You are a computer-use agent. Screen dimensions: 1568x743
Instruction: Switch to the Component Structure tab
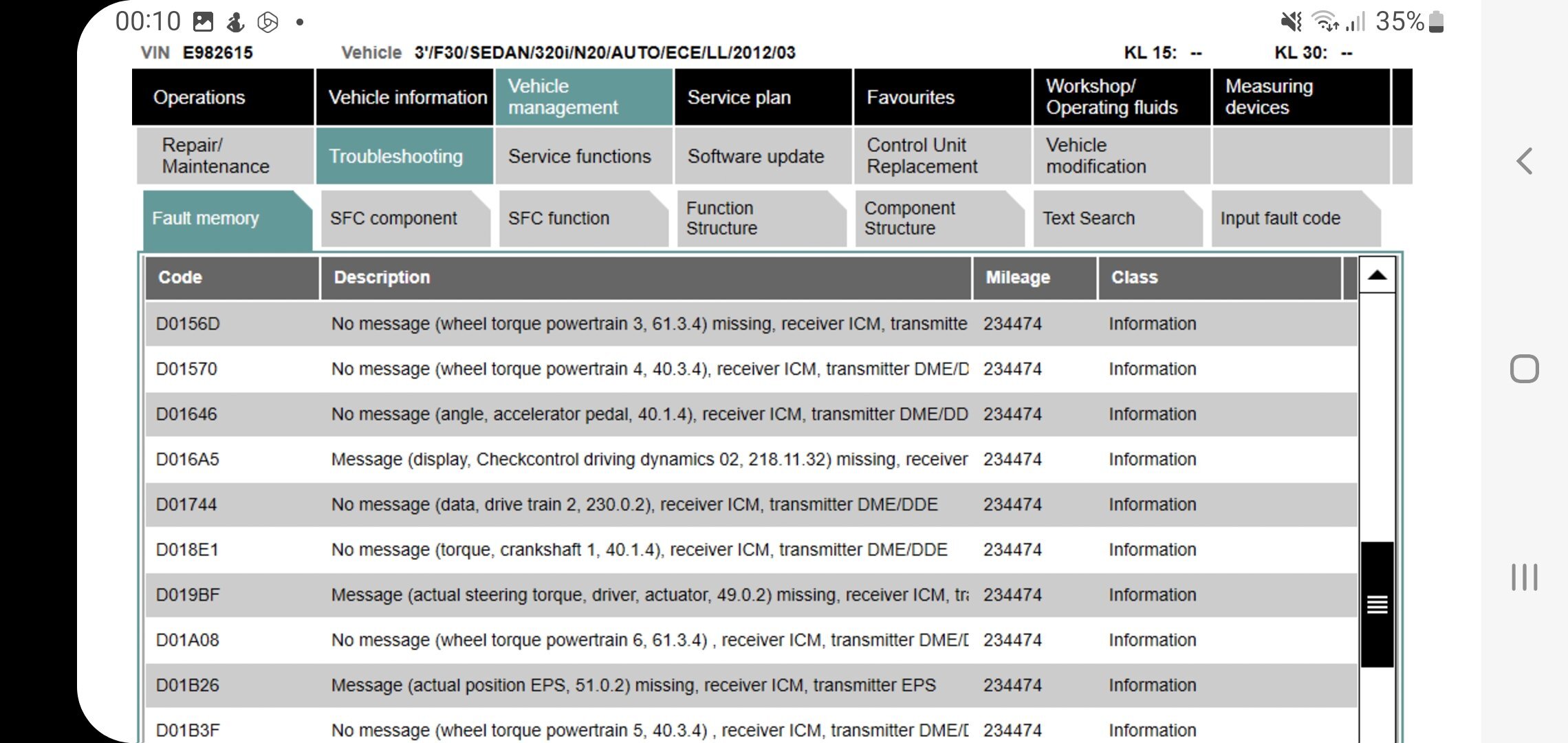tap(940, 219)
